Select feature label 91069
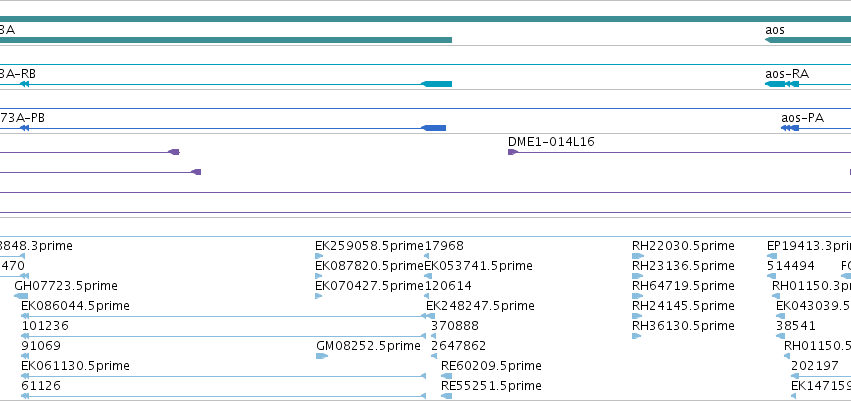851x401 pixels. 41,346
